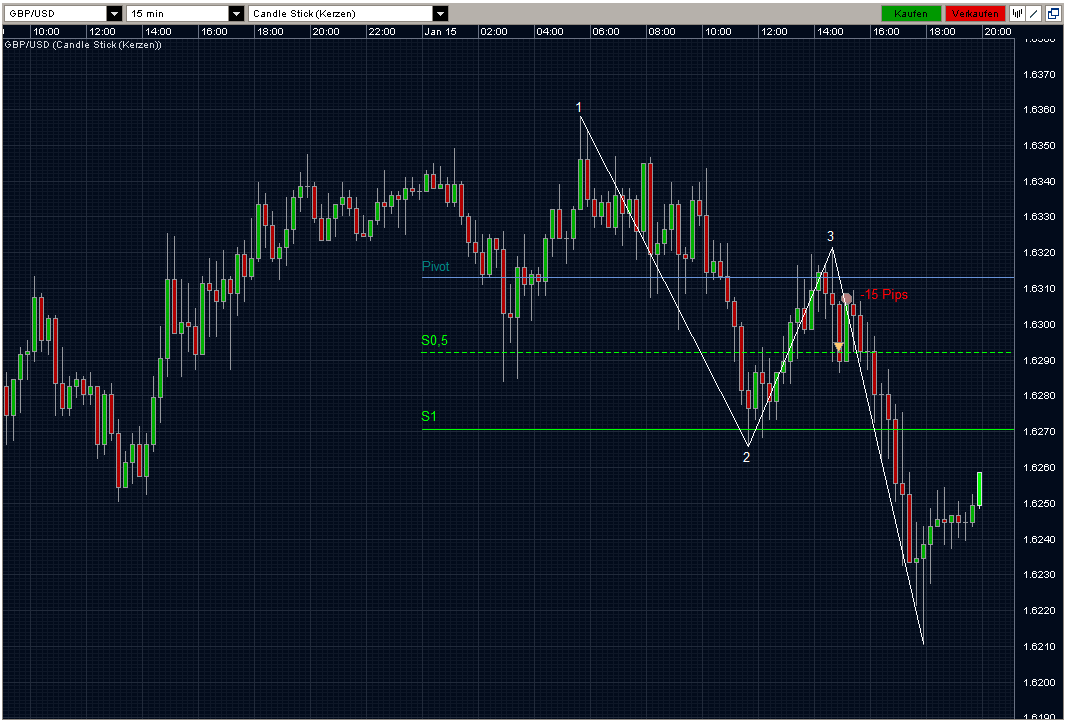Image resolution: width=1065 pixels, height=720 pixels.
Task: Click the 1.6320 price axis label
Action: pyautogui.click(x=1039, y=253)
